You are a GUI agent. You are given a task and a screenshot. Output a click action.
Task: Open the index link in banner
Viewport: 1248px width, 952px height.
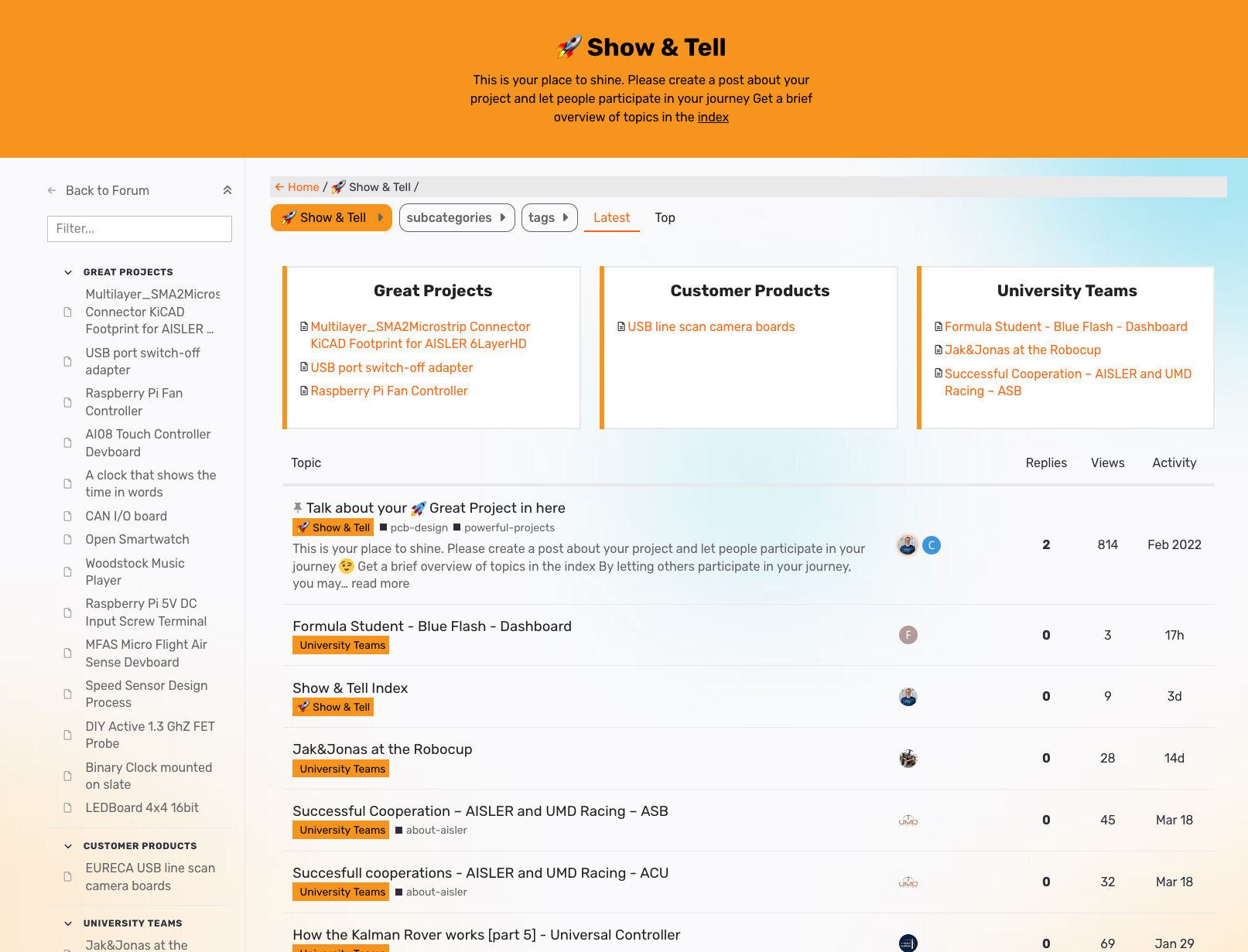[713, 117]
